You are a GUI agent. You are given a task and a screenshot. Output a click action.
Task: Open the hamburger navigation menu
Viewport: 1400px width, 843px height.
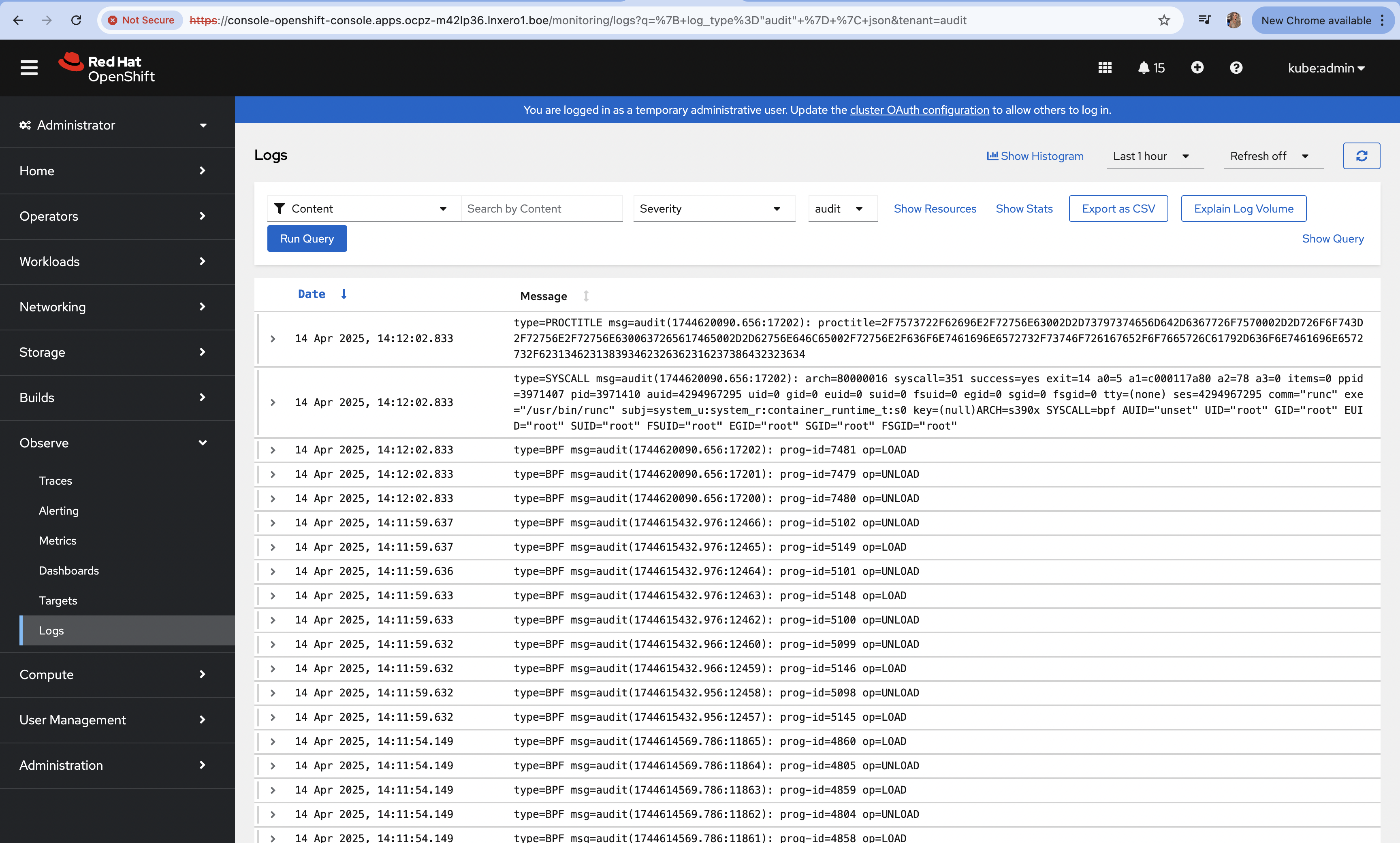click(29, 68)
